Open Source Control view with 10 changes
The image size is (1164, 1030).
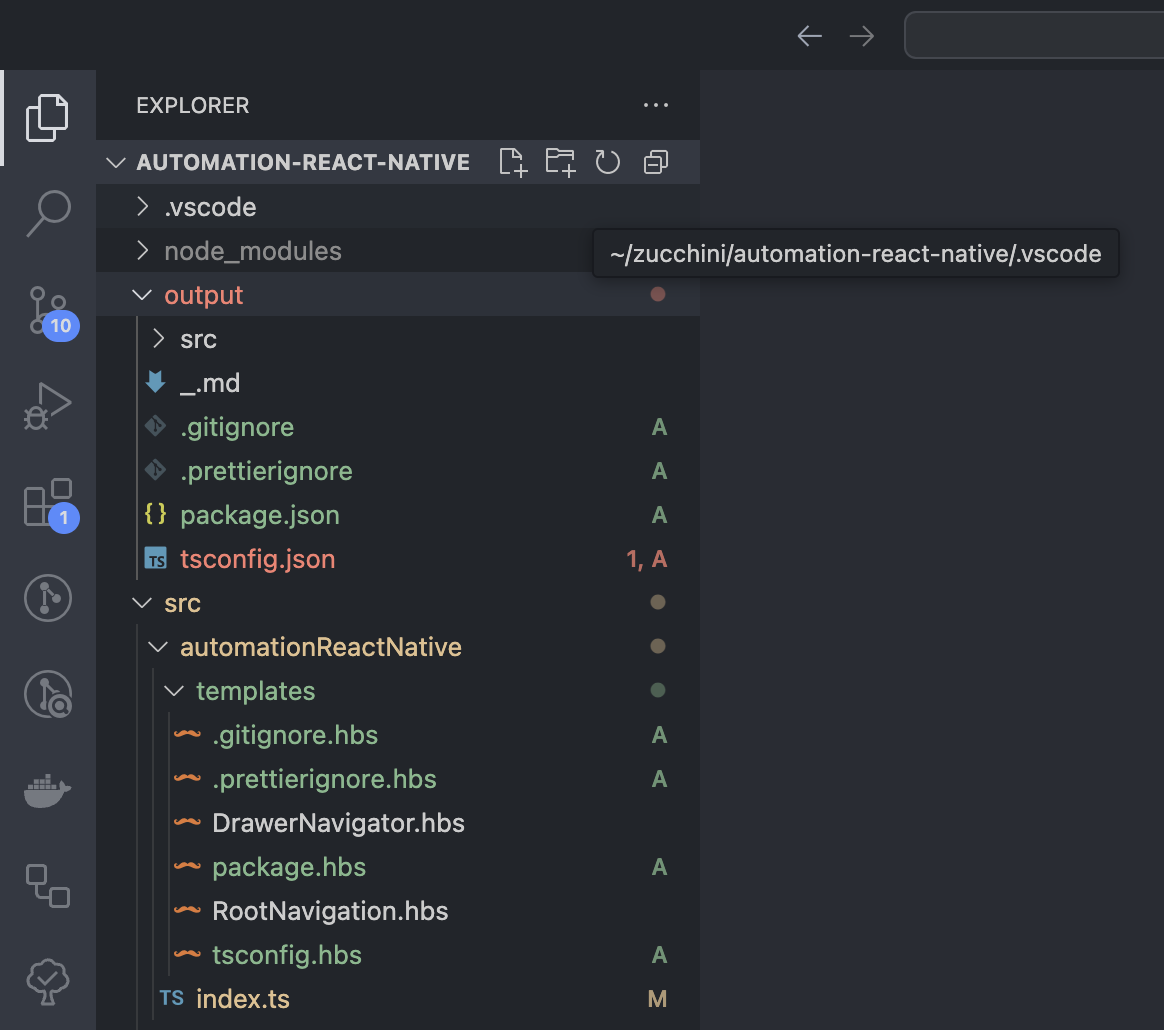click(x=48, y=310)
